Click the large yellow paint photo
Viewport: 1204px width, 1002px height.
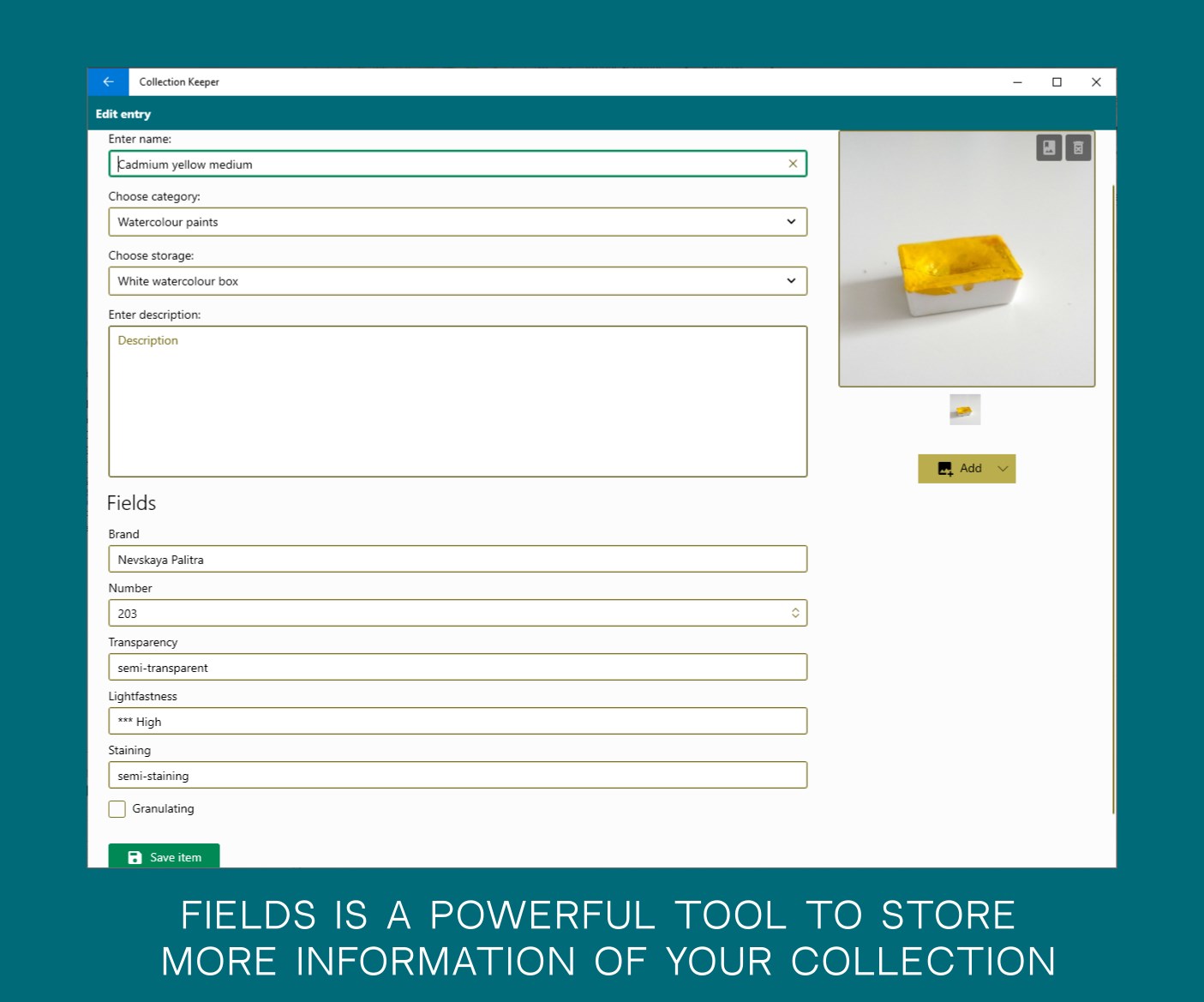967,259
